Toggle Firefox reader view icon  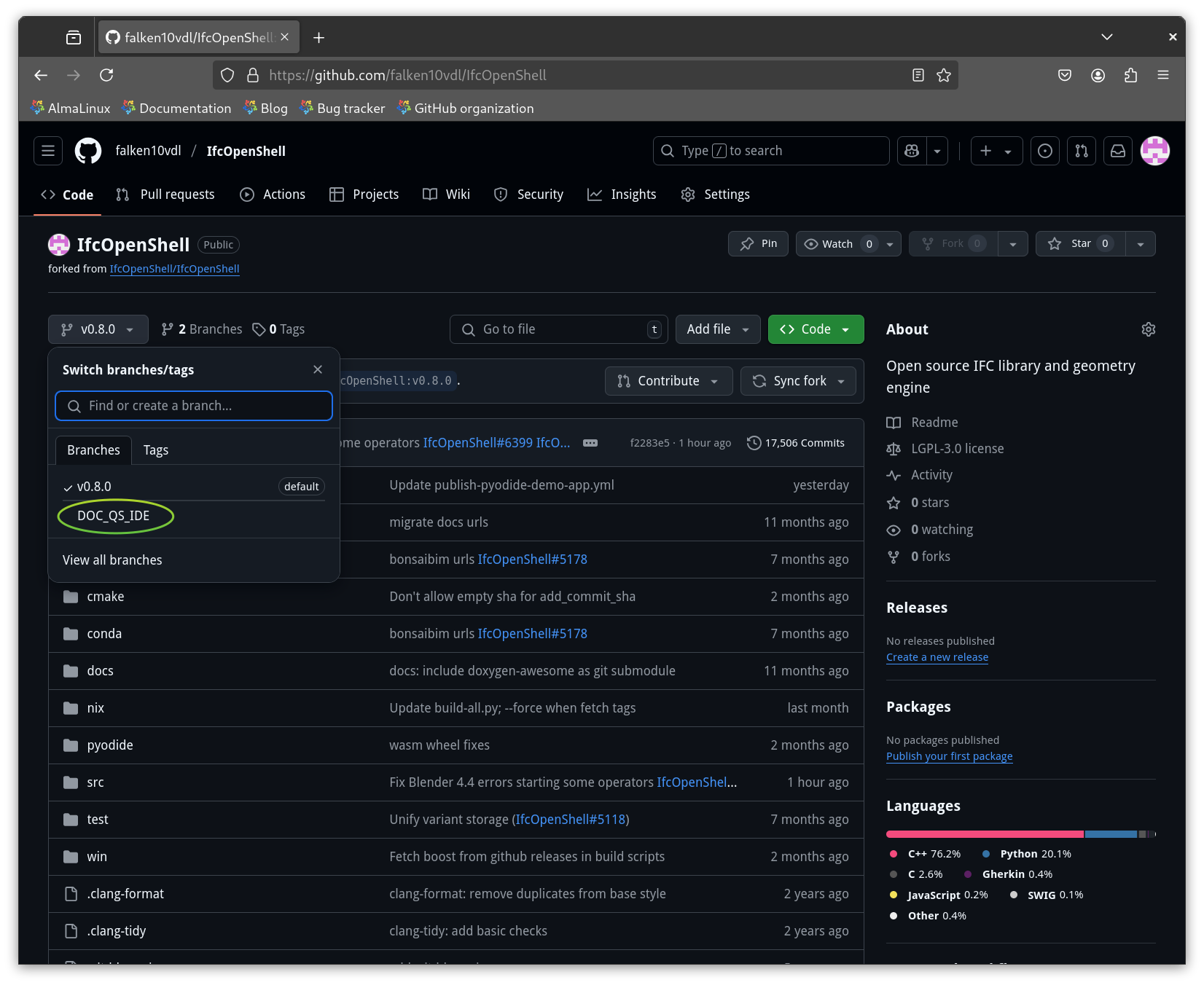pyautogui.click(x=918, y=75)
